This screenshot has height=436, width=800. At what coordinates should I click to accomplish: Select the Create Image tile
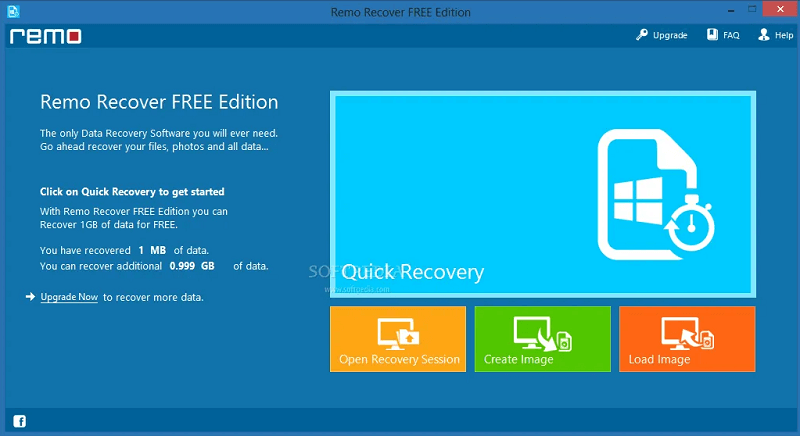(x=542, y=339)
